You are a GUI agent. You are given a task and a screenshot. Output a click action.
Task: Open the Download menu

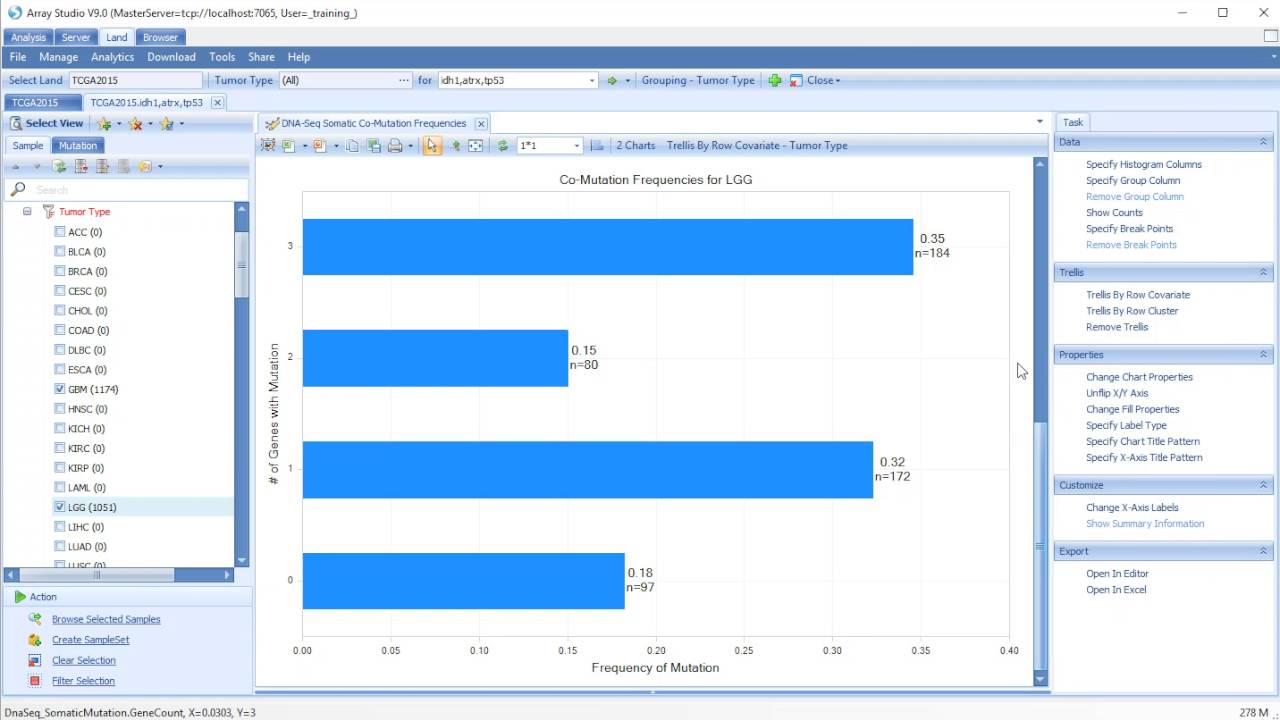(x=171, y=57)
